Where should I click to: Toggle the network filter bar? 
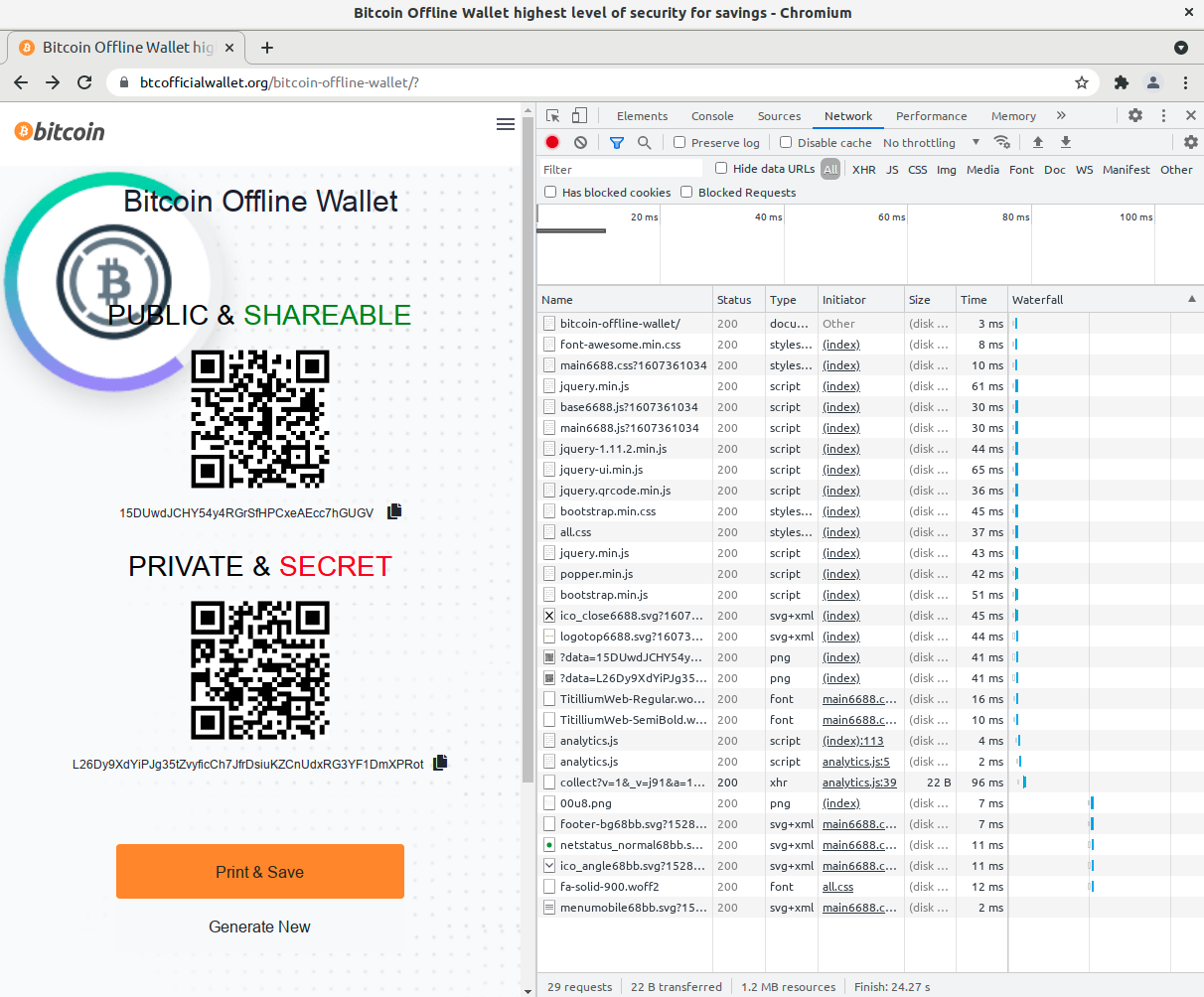(617, 142)
